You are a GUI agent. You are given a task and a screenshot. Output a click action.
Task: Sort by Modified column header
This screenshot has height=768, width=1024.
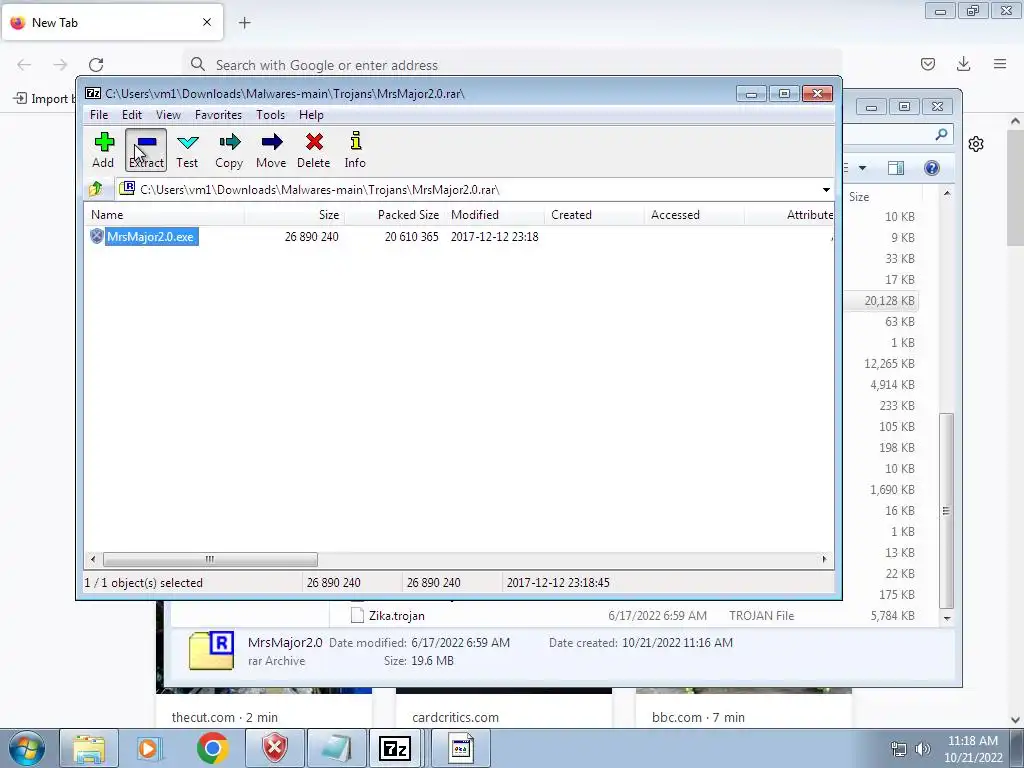494,215
